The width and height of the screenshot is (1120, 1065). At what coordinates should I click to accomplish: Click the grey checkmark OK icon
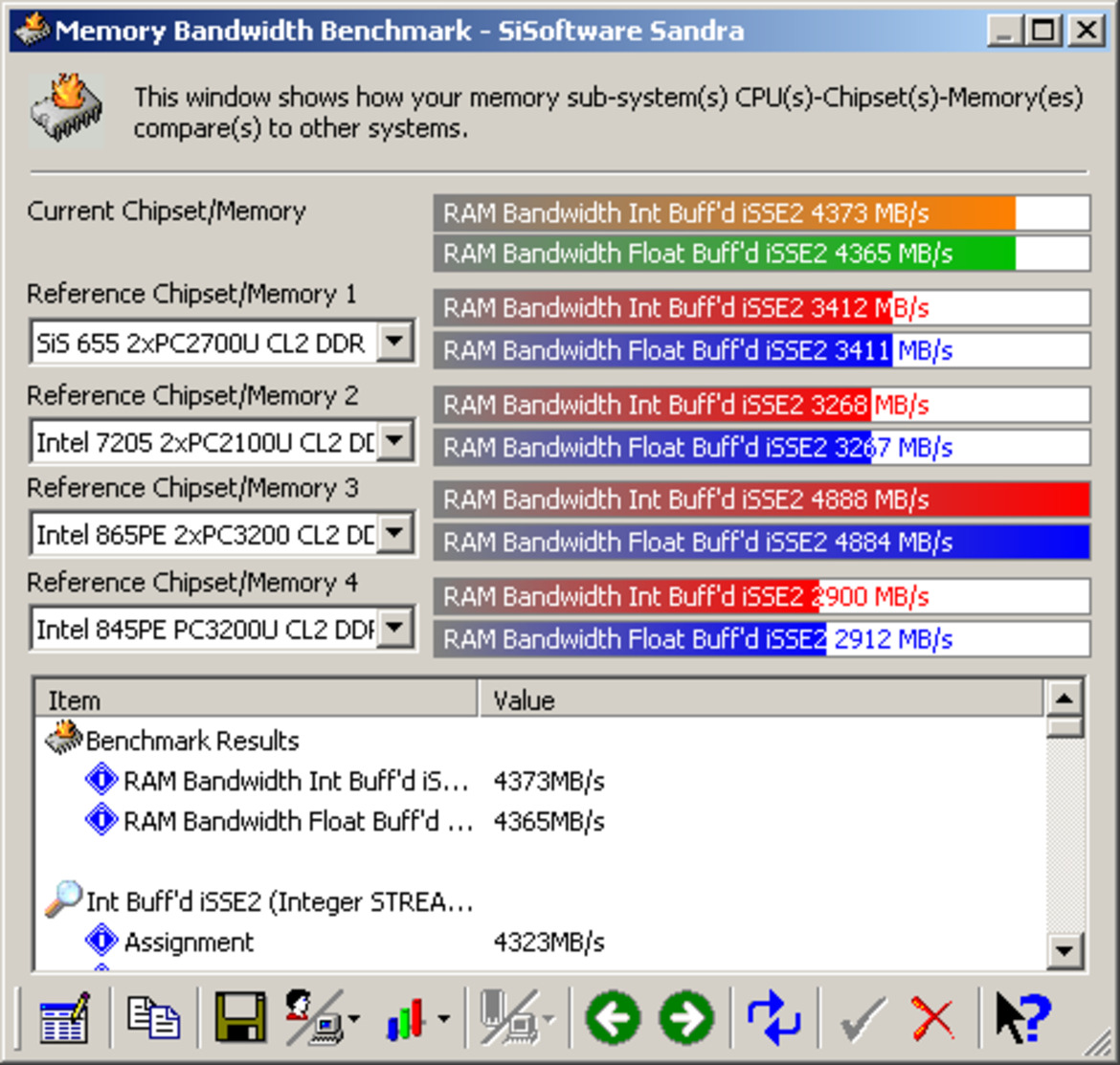[x=863, y=1019]
